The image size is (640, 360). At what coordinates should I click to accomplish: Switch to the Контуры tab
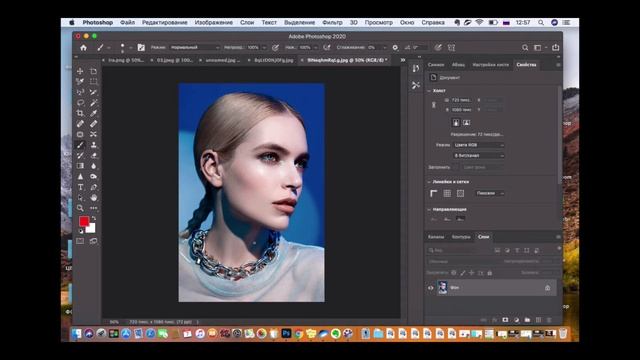(461, 237)
